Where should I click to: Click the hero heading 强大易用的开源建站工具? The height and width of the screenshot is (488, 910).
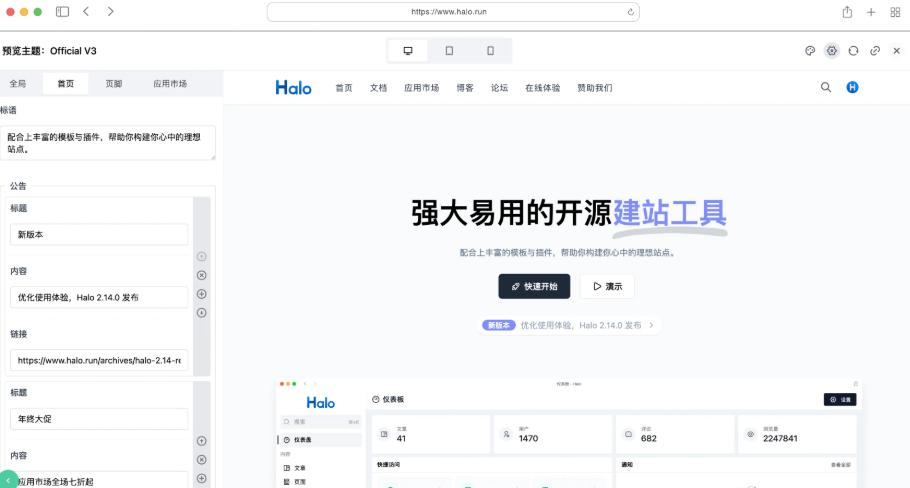(569, 213)
